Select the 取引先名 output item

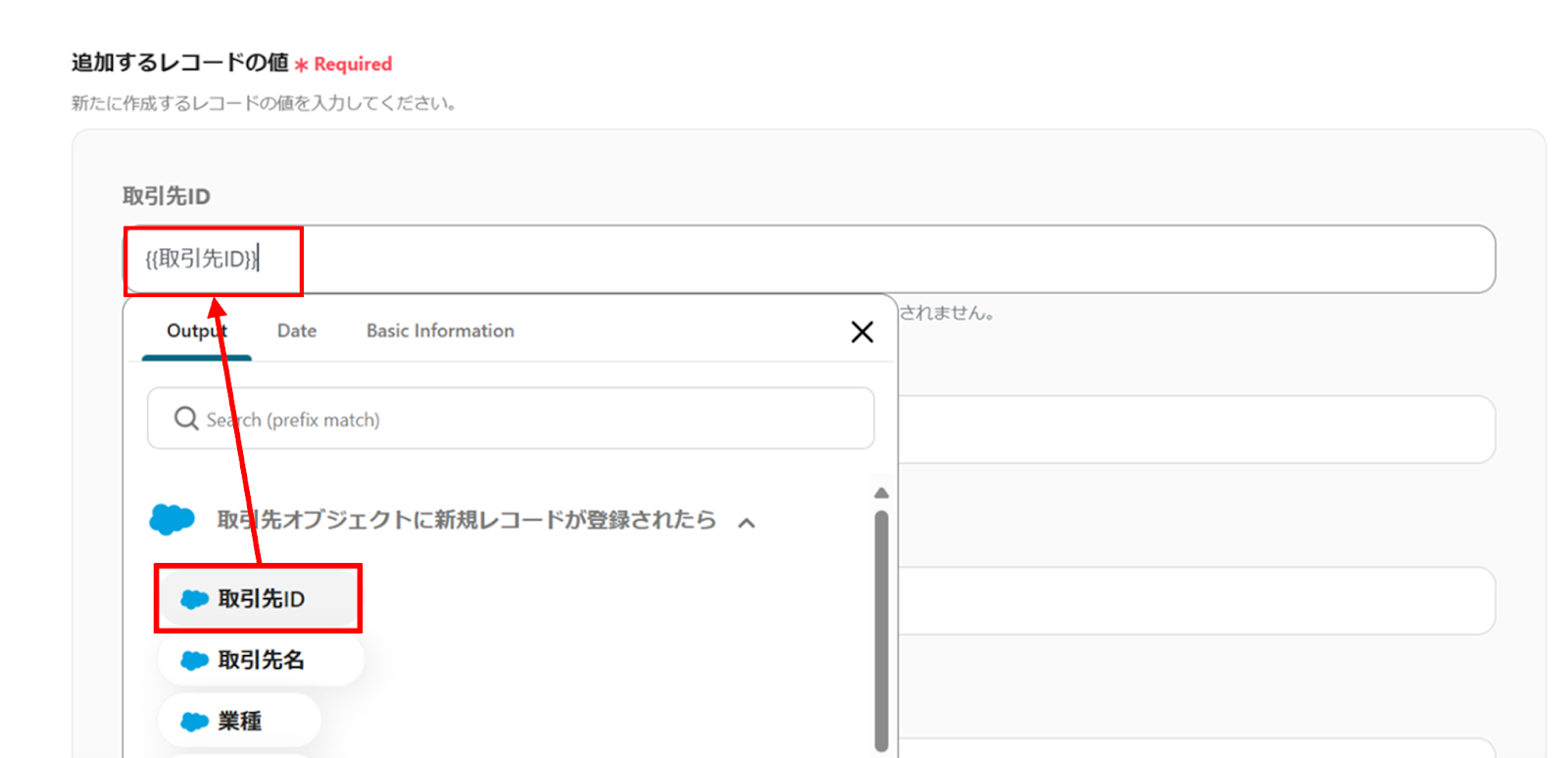(261, 660)
